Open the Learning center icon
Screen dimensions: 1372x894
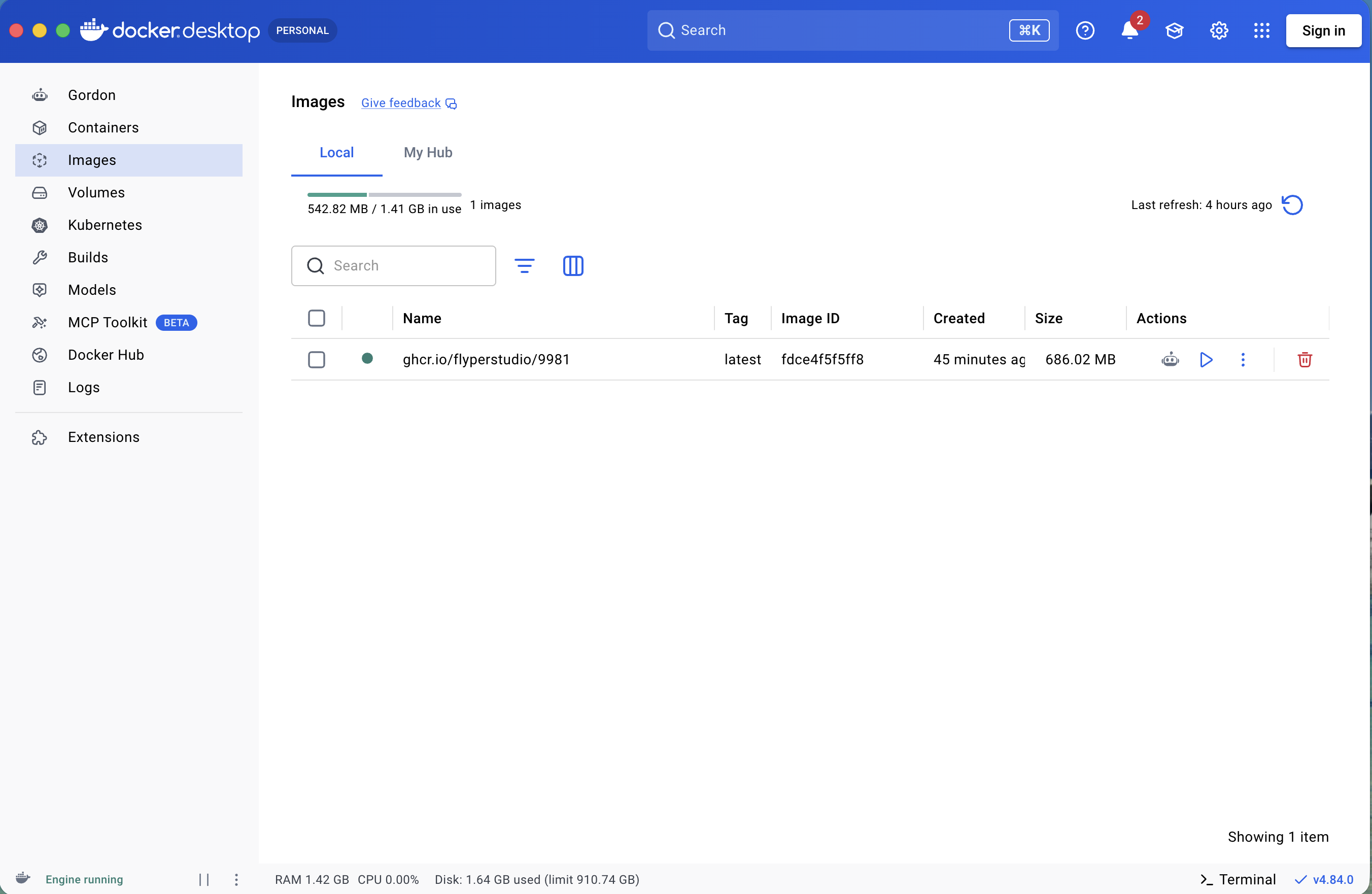1174,30
